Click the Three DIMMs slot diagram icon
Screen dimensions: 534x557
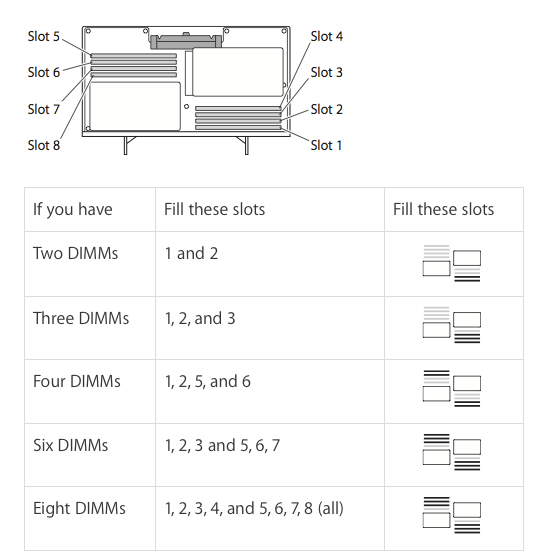(x=452, y=325)
